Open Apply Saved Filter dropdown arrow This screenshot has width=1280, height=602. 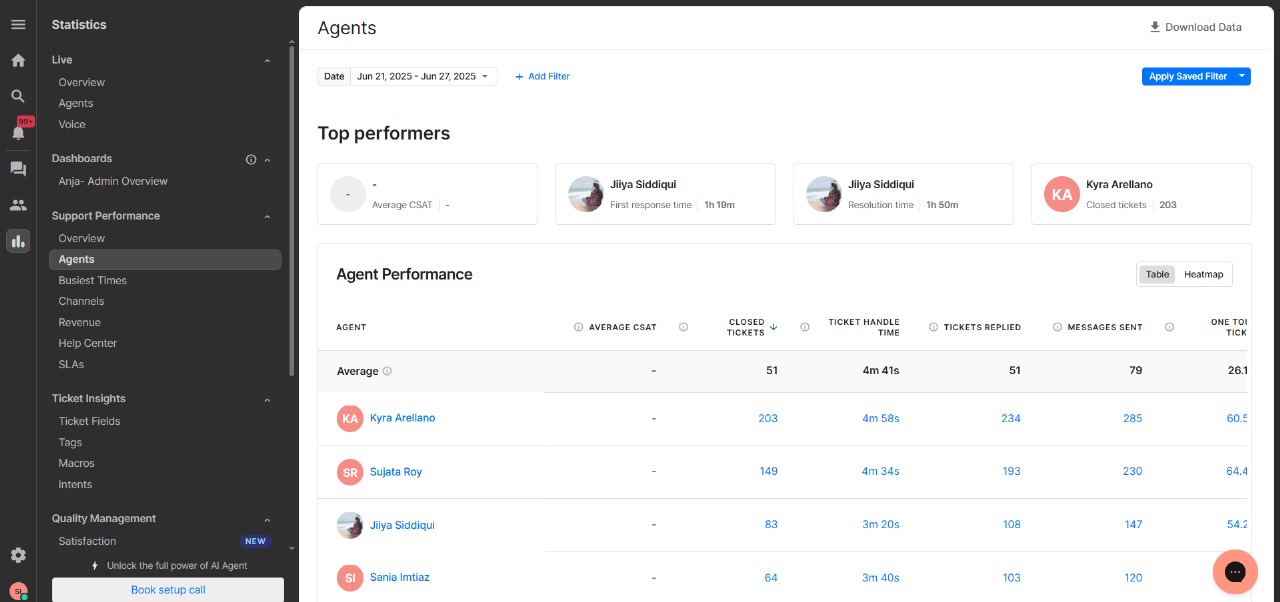pos(1242,76)
